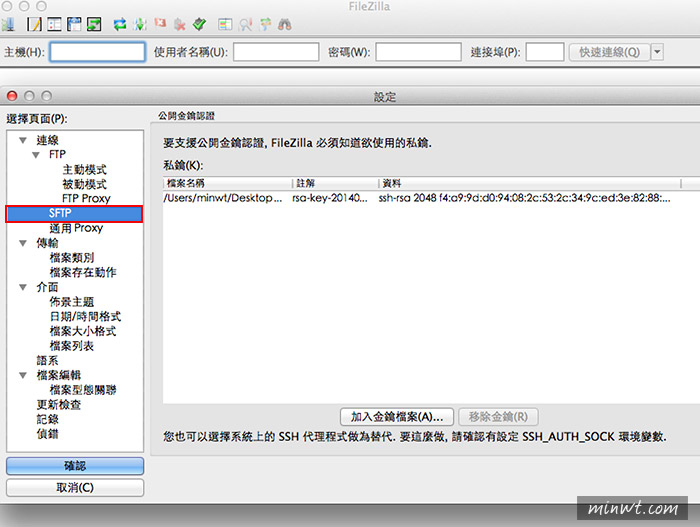Select FTP Proxy settings page

(x=86, y=198)
